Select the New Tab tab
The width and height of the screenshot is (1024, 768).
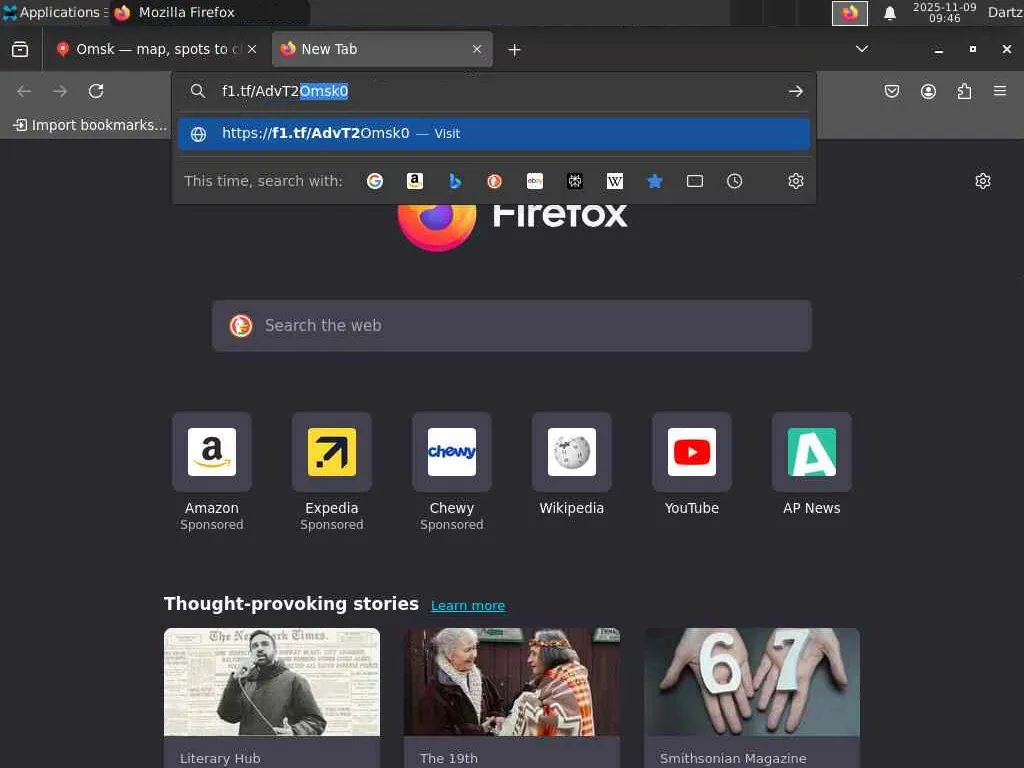382,49
